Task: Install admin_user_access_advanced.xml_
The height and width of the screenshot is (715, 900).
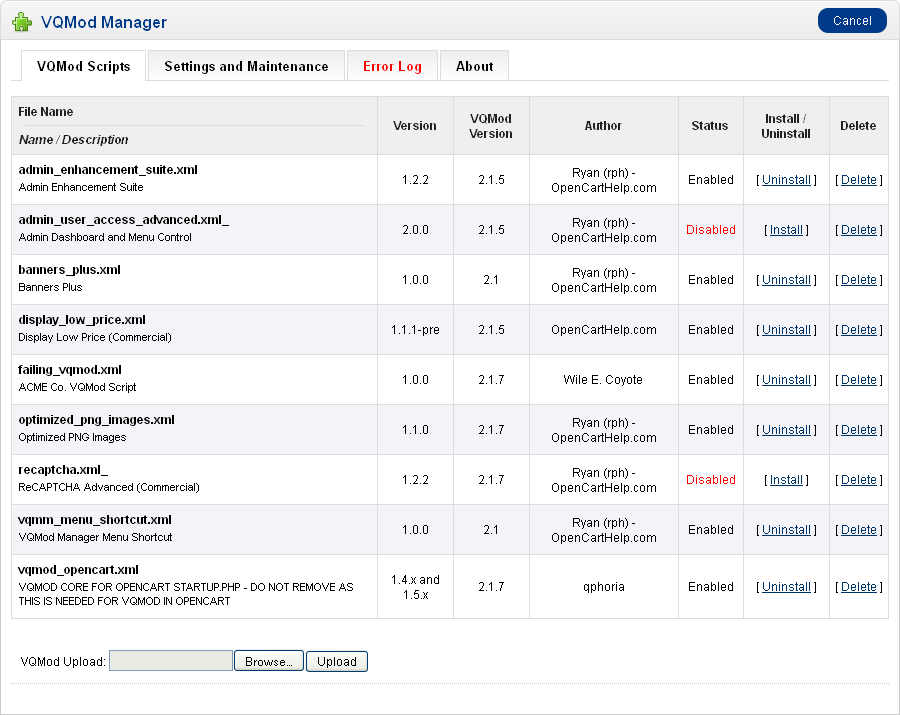Action: [786, 230]
